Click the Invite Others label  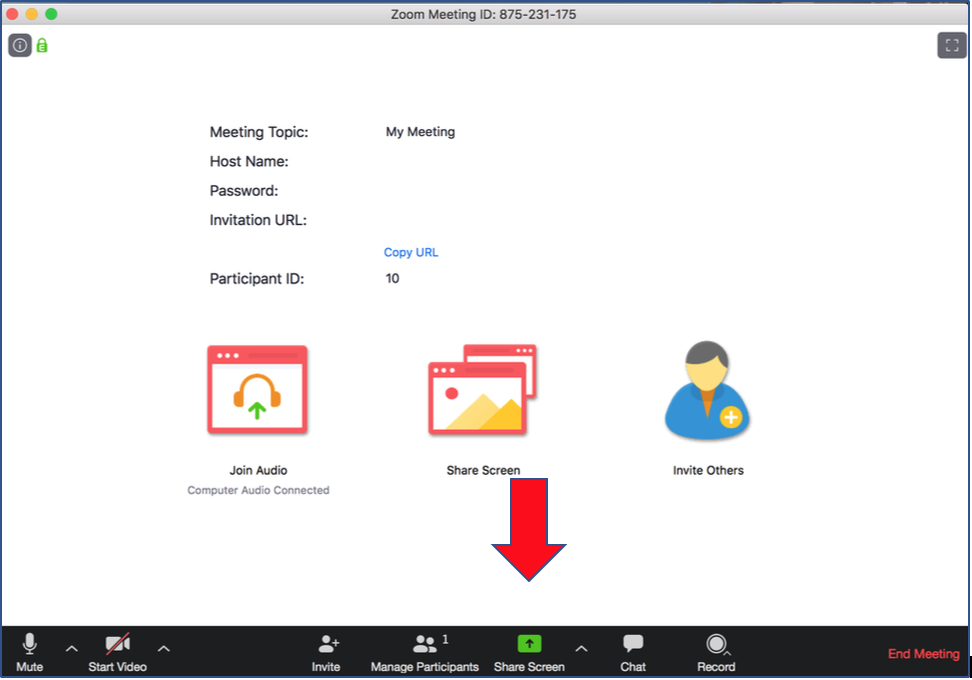tap(708, 470)
